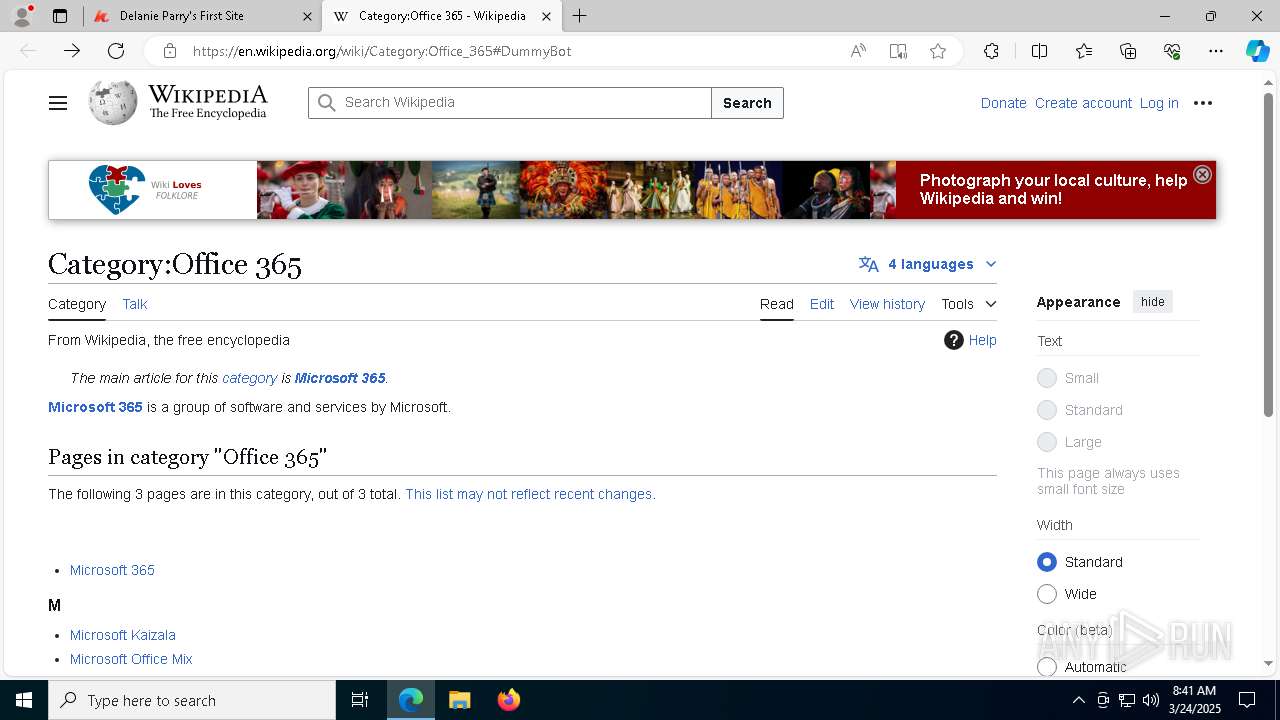Open the notification center icon
The image size is (1280, 720).
1247,700
